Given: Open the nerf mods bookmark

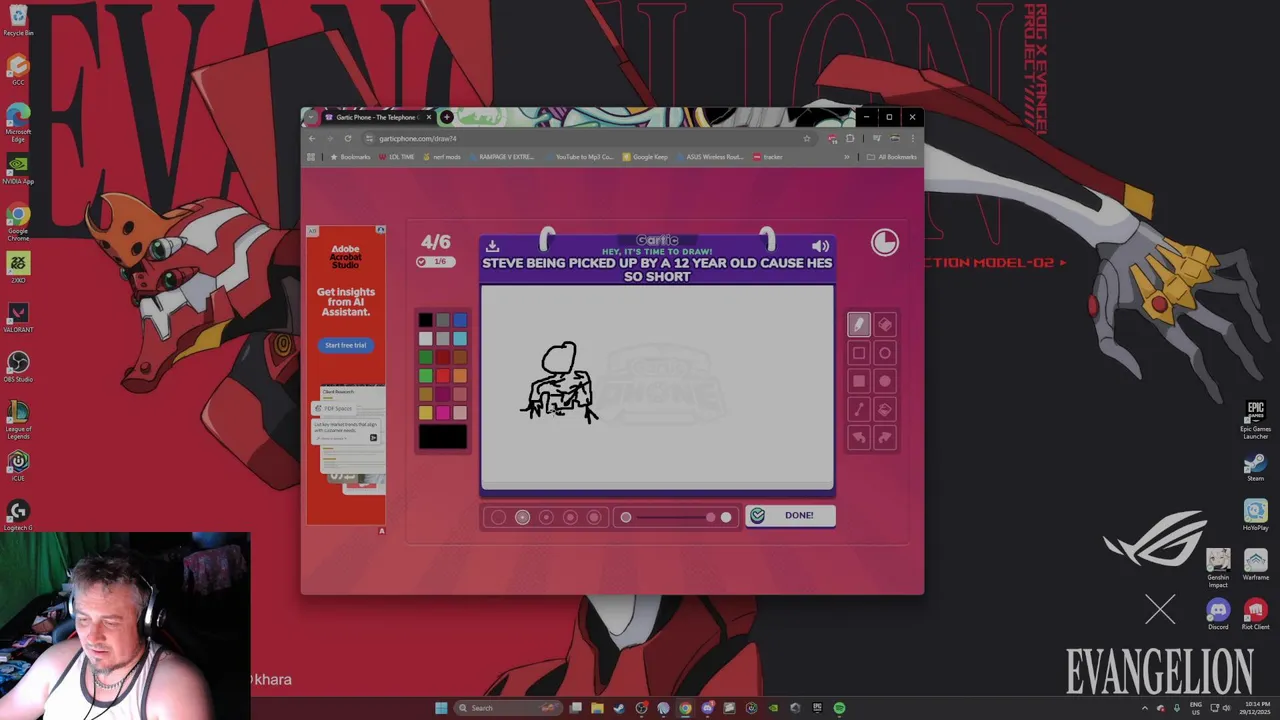Looking at the screenshot, I should pos(440,157).
